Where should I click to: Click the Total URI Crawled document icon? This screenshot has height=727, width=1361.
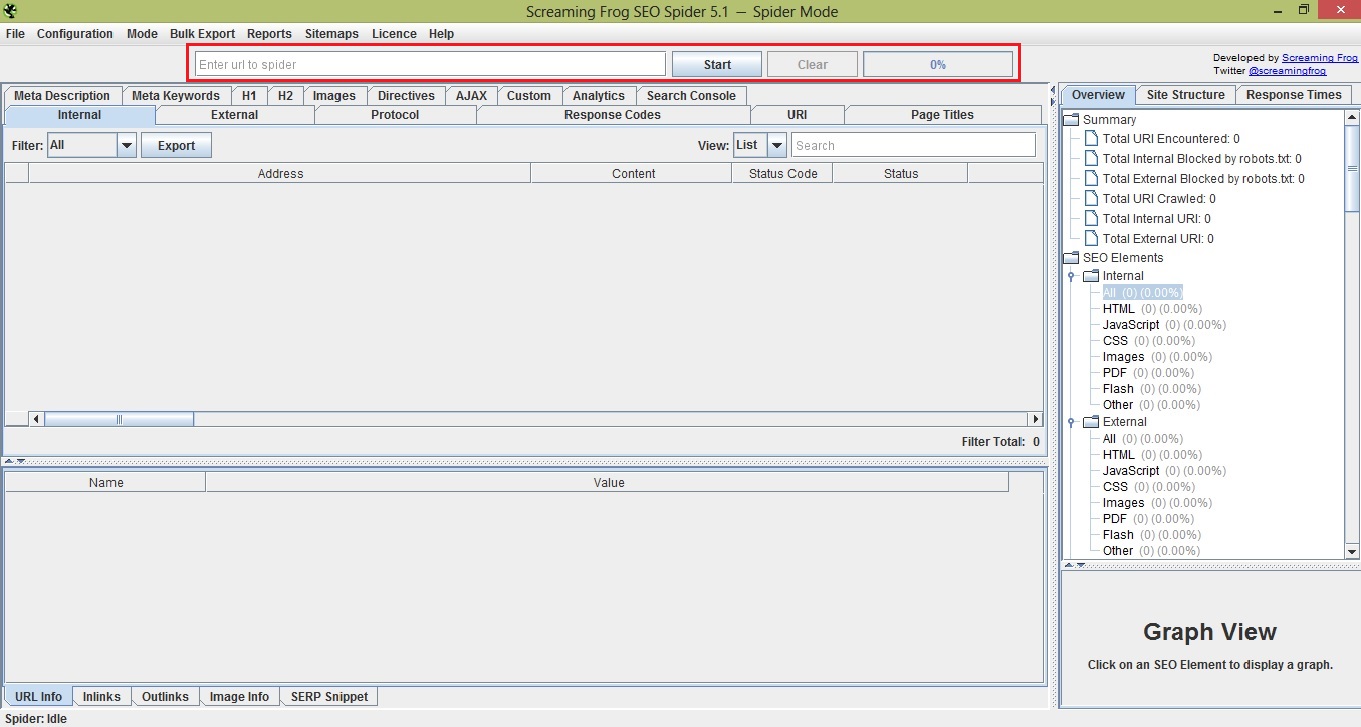click(x=1091, y=199)
